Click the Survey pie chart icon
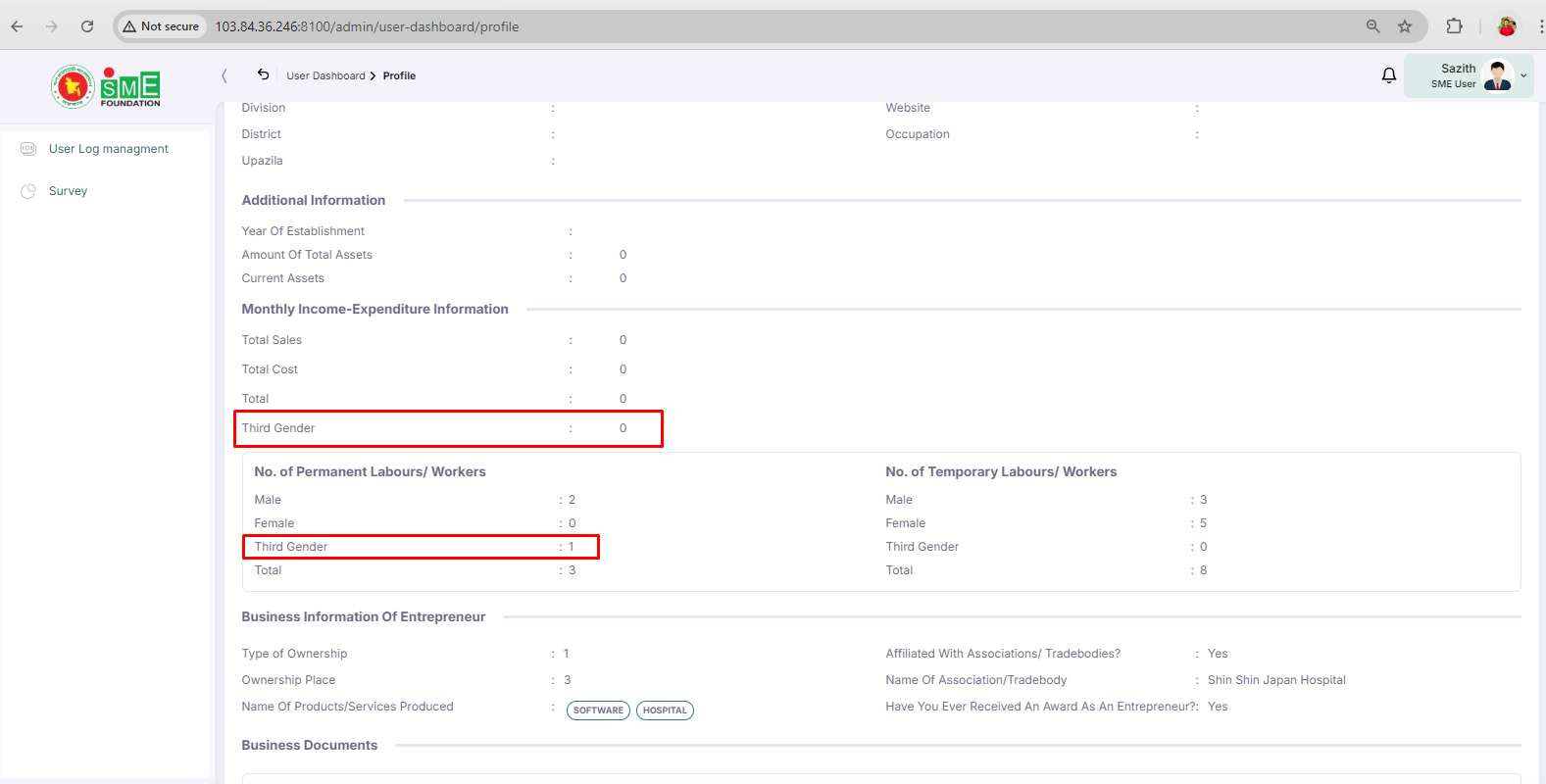This screenshot has height=784, width=1546. (28, 191)
